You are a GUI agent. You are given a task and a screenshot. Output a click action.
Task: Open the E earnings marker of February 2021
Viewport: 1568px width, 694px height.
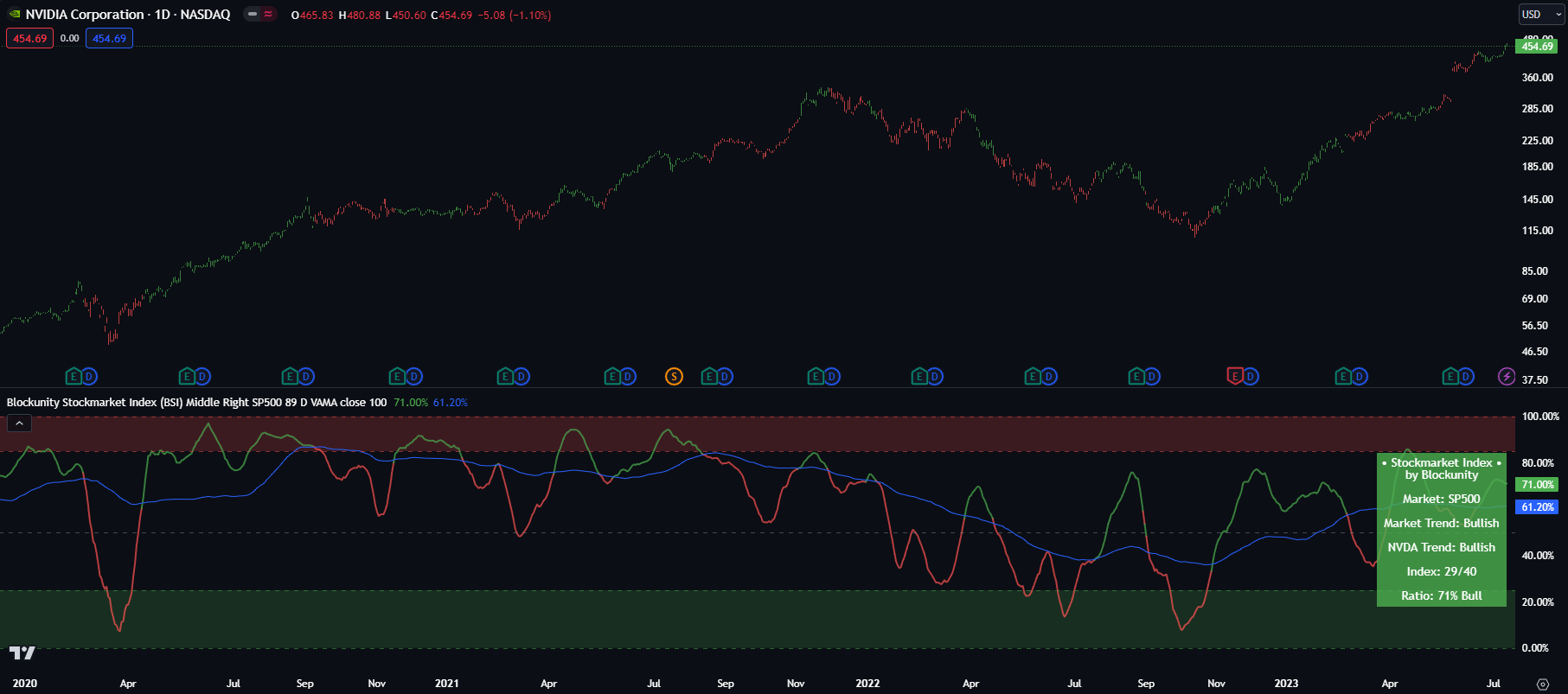505,376
